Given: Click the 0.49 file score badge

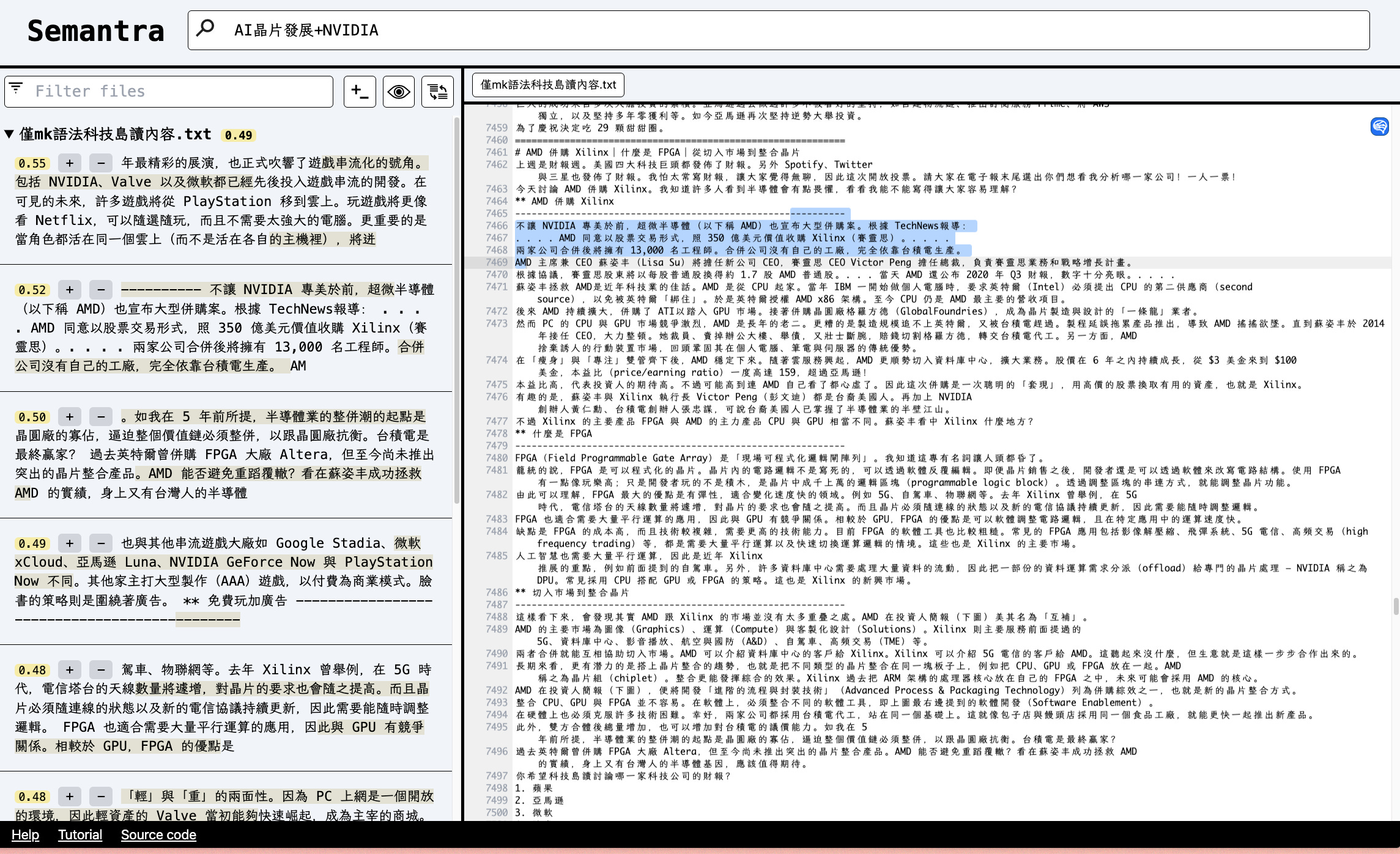Looking at the screenshot, I should [239, 135].
